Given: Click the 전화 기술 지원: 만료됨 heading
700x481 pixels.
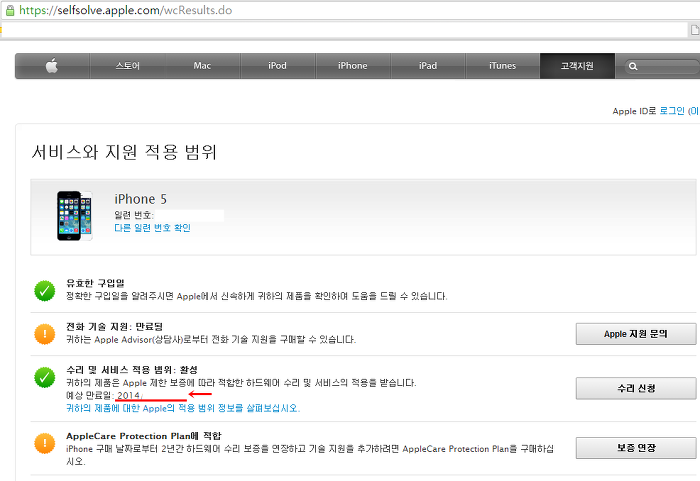Looking at the screenshot, I should click(x=114, y=326).
